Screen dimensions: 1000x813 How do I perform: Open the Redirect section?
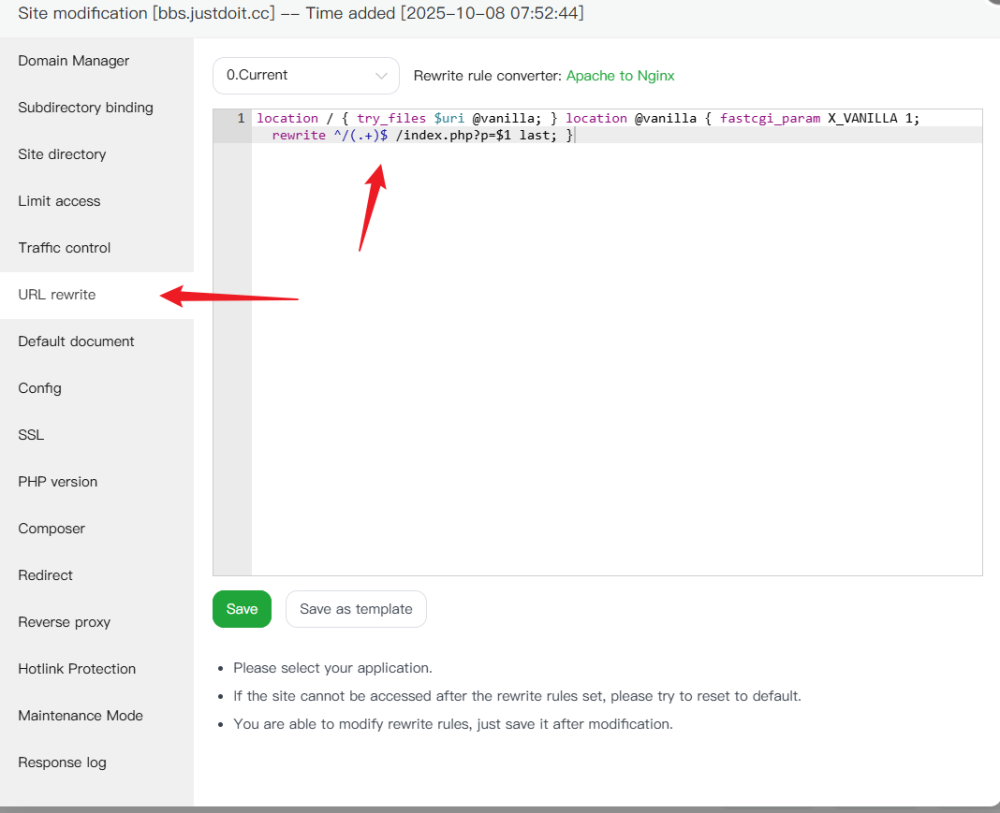46,576
